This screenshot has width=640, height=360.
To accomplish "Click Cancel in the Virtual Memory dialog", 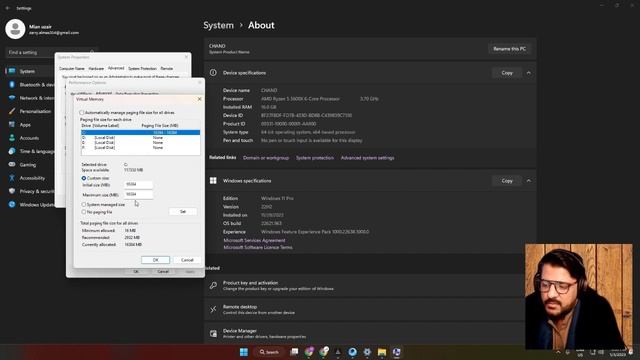I will 187,260.
